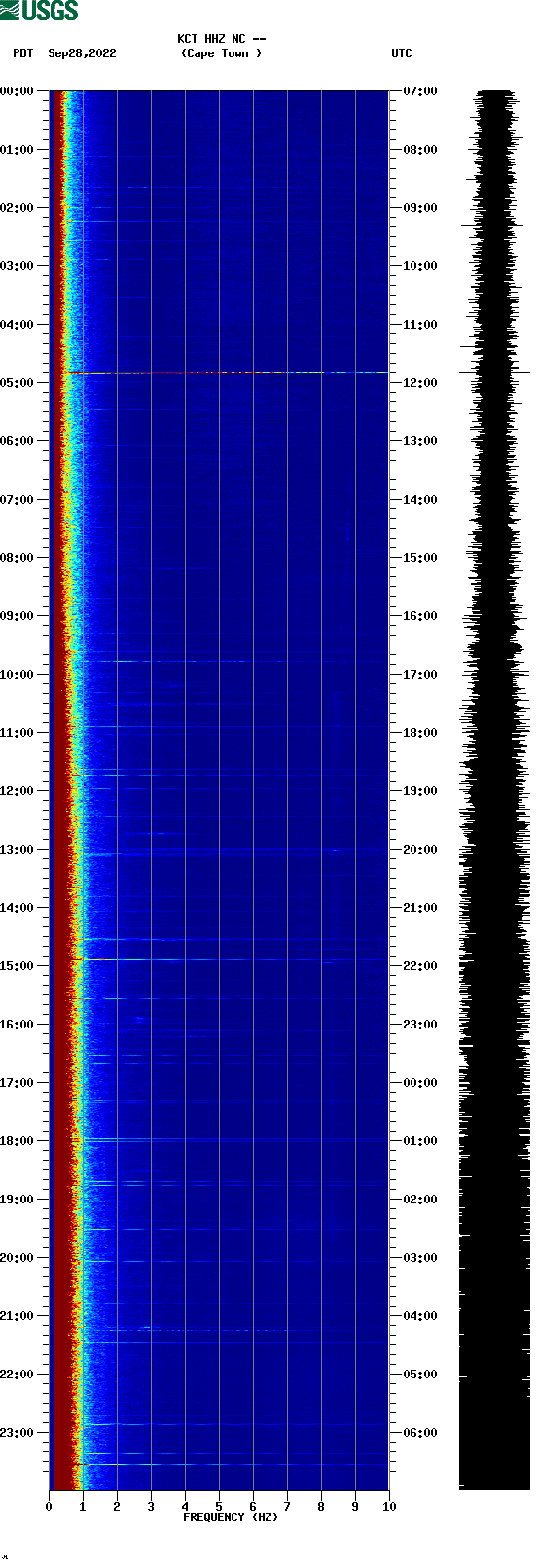Click the PDT time label 00:00
The width and height of the screenshot is (537, 1568).
pyautogui.click(x=17, y=91)
